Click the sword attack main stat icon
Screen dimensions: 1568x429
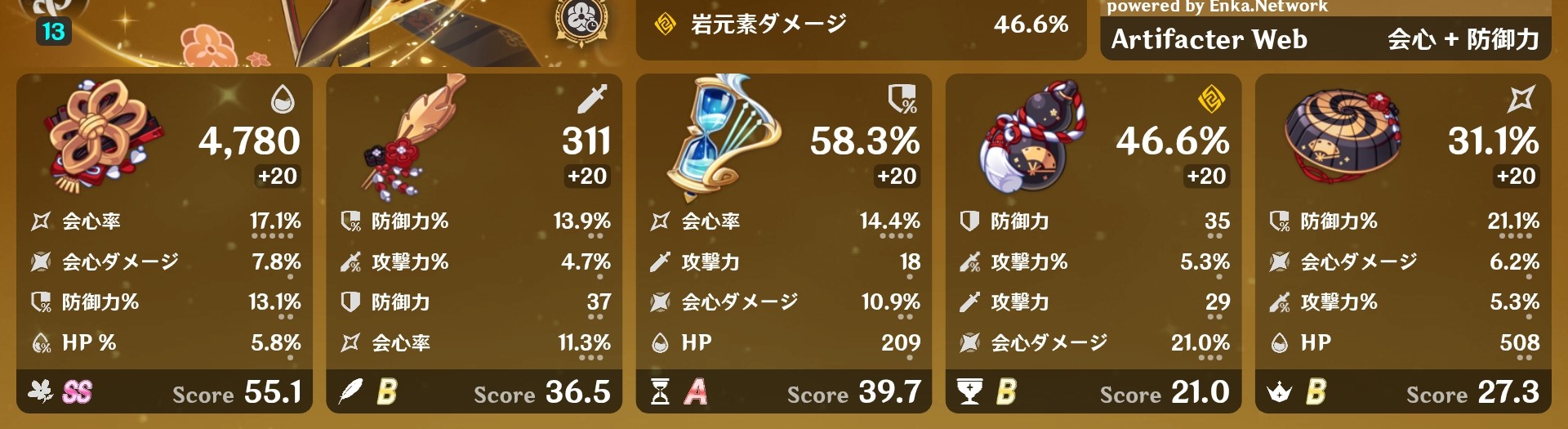pyautogui.click(x=592, y=100)
